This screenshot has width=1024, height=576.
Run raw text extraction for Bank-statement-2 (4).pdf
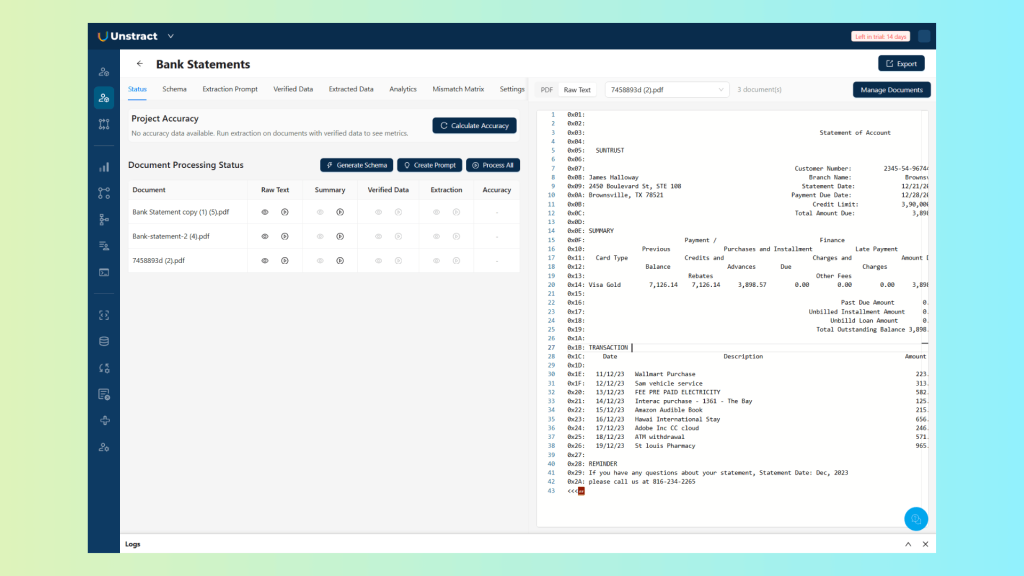(285, 236)
